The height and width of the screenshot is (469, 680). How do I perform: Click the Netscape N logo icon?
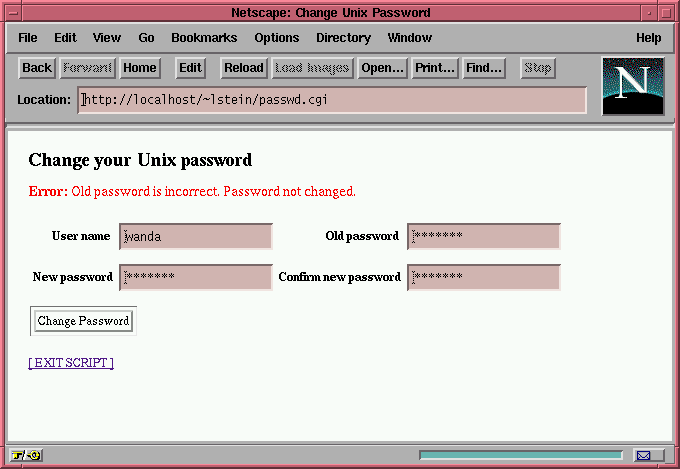click(633, 85)
